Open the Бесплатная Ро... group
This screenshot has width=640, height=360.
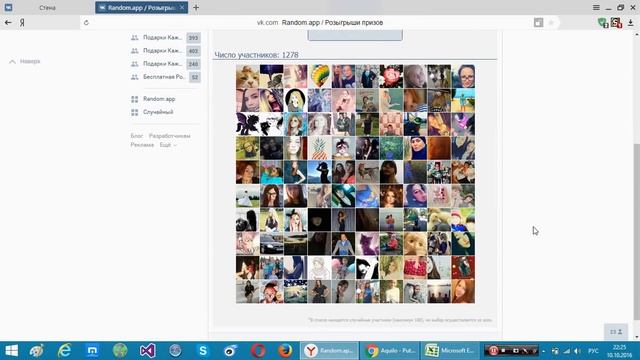click(165, 77)
